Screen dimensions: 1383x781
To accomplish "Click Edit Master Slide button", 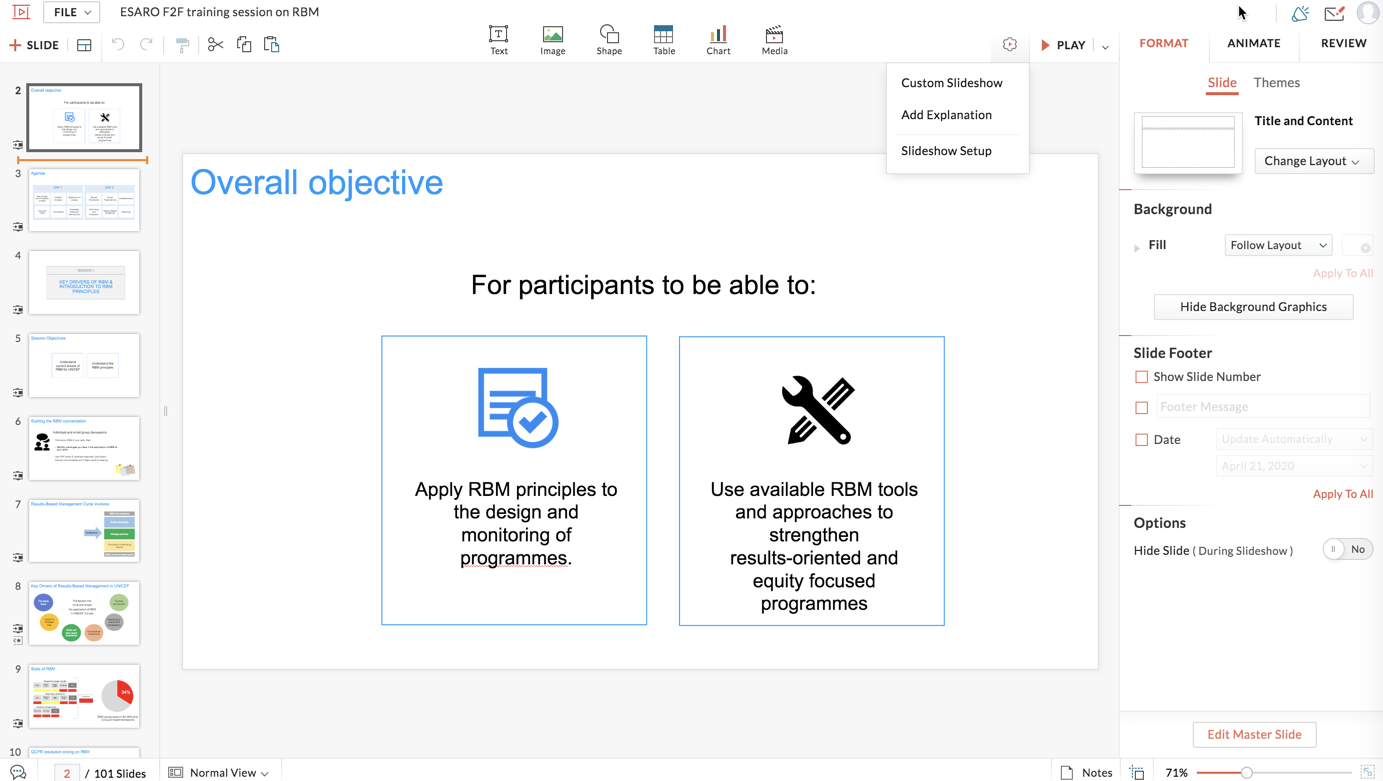I will 1254,735.
